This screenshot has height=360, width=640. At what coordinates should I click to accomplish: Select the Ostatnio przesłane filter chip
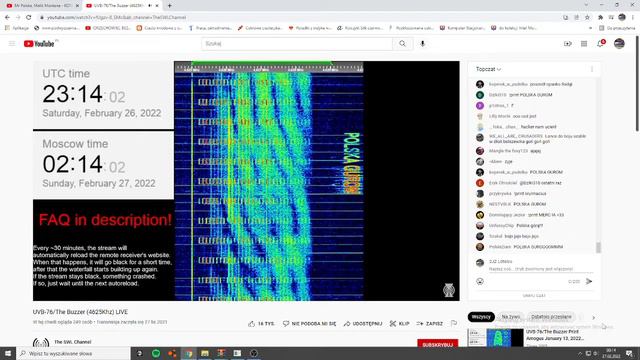[551, 317]
